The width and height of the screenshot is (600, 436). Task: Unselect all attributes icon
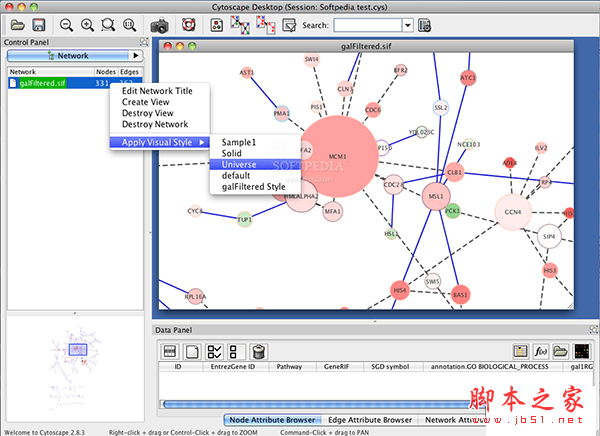tap(236, 351)
